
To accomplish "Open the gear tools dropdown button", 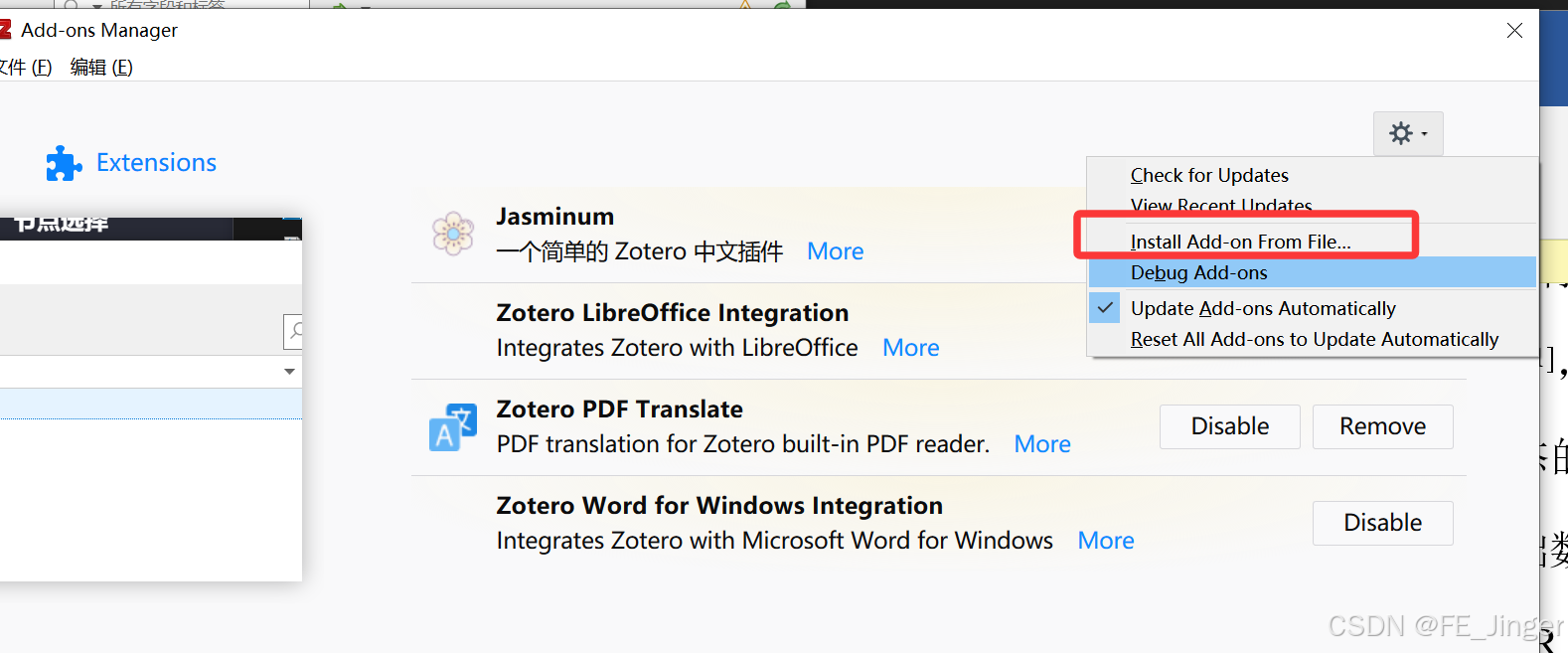I will pyautogui.click(x=1408, y=133).
